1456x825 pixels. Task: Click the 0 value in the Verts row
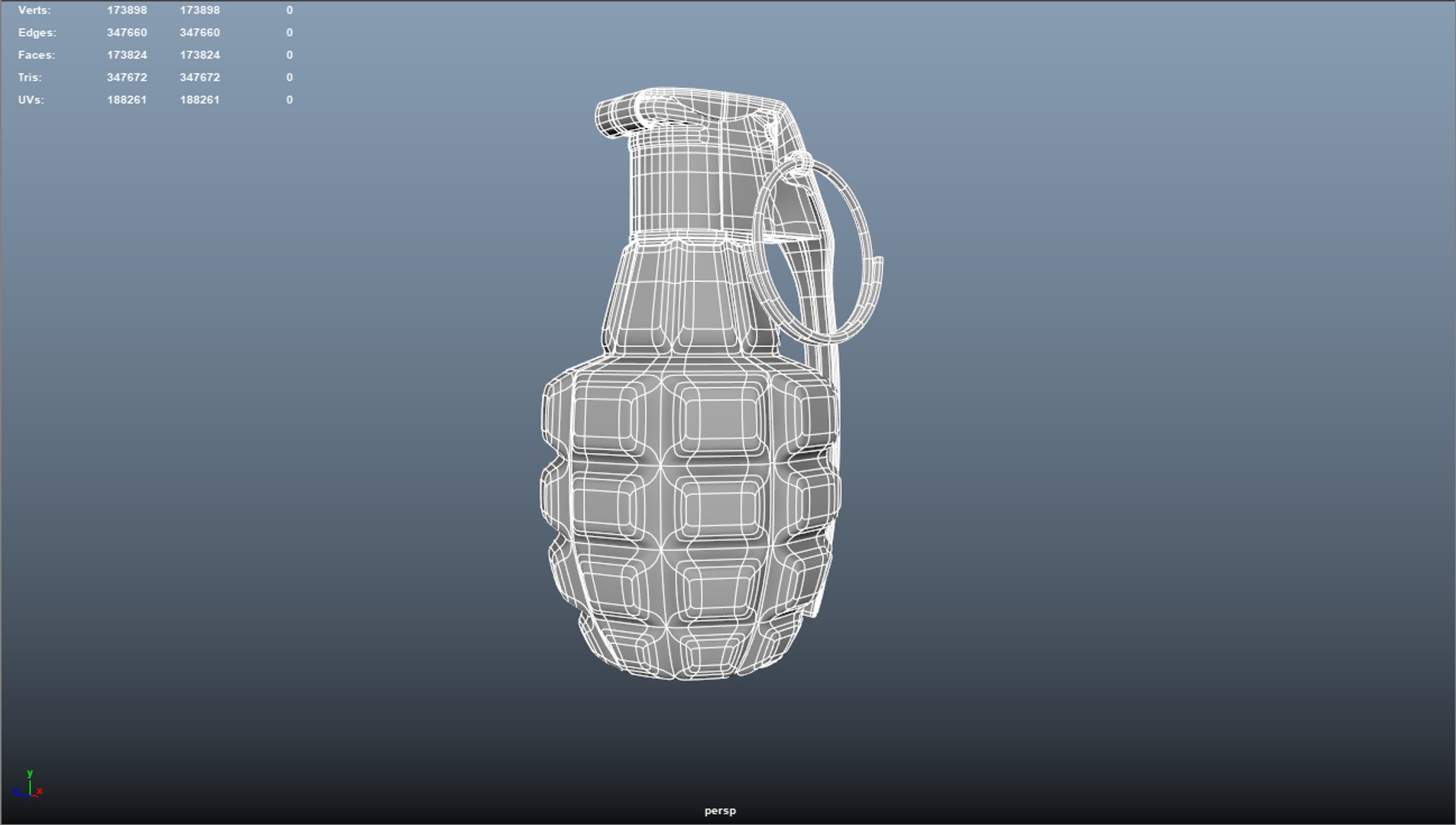point(290,11)
